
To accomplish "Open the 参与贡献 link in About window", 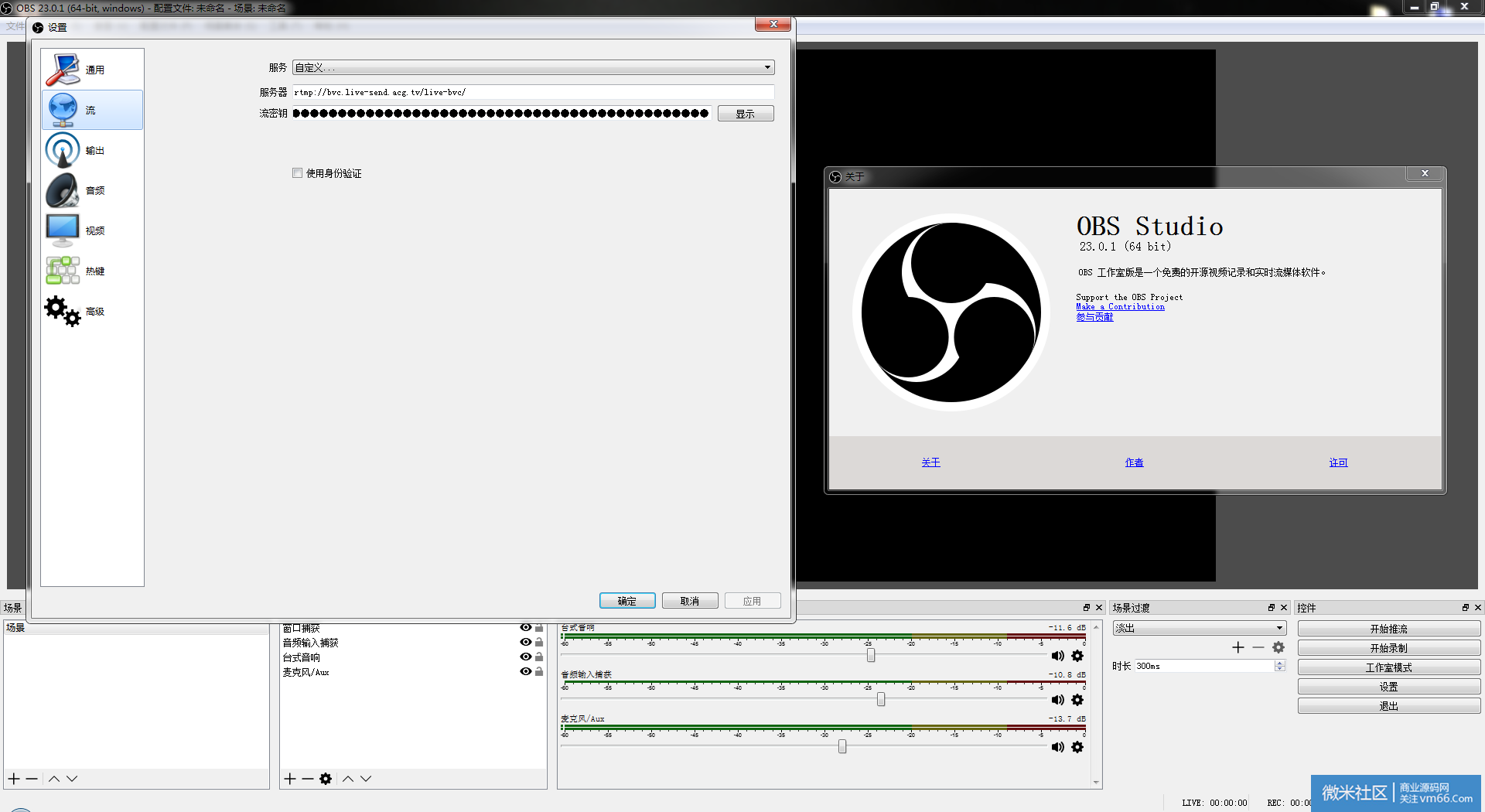I will (1094, 317).
